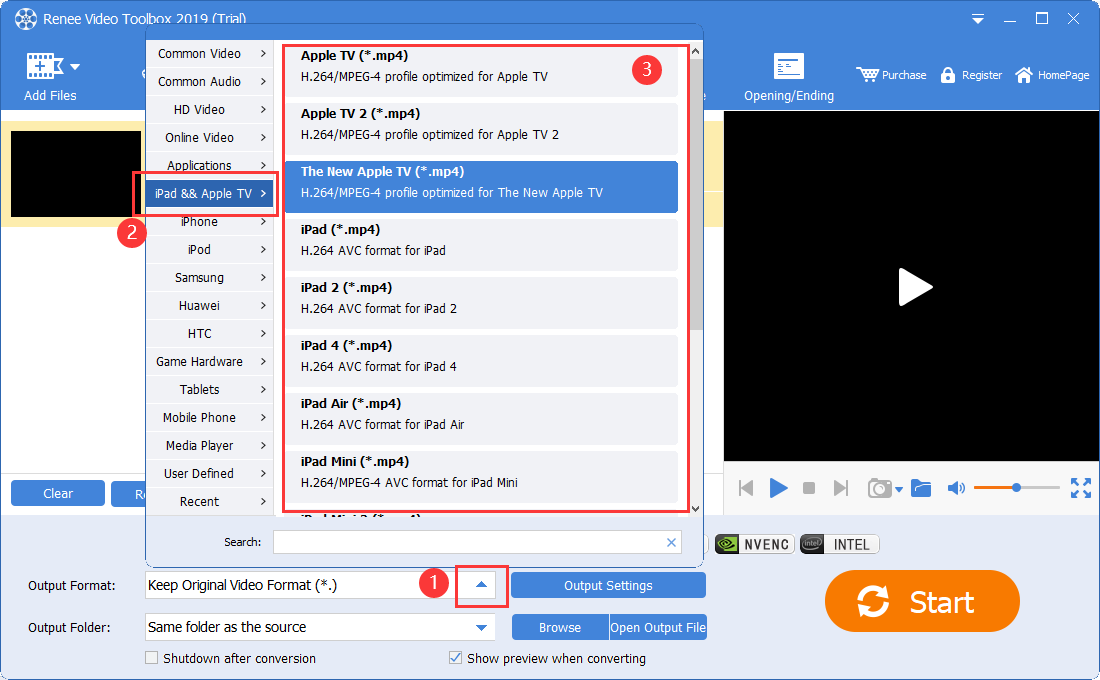Viewport: 1100px width, 680px height.
Task: Mute audio with speaker icon
Action: (956, 488)
